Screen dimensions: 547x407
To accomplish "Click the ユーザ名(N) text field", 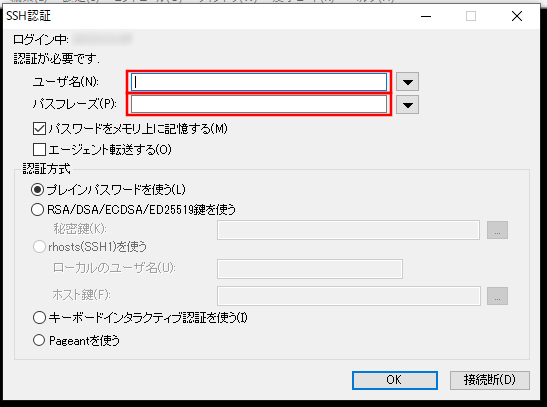I will 259,82.
